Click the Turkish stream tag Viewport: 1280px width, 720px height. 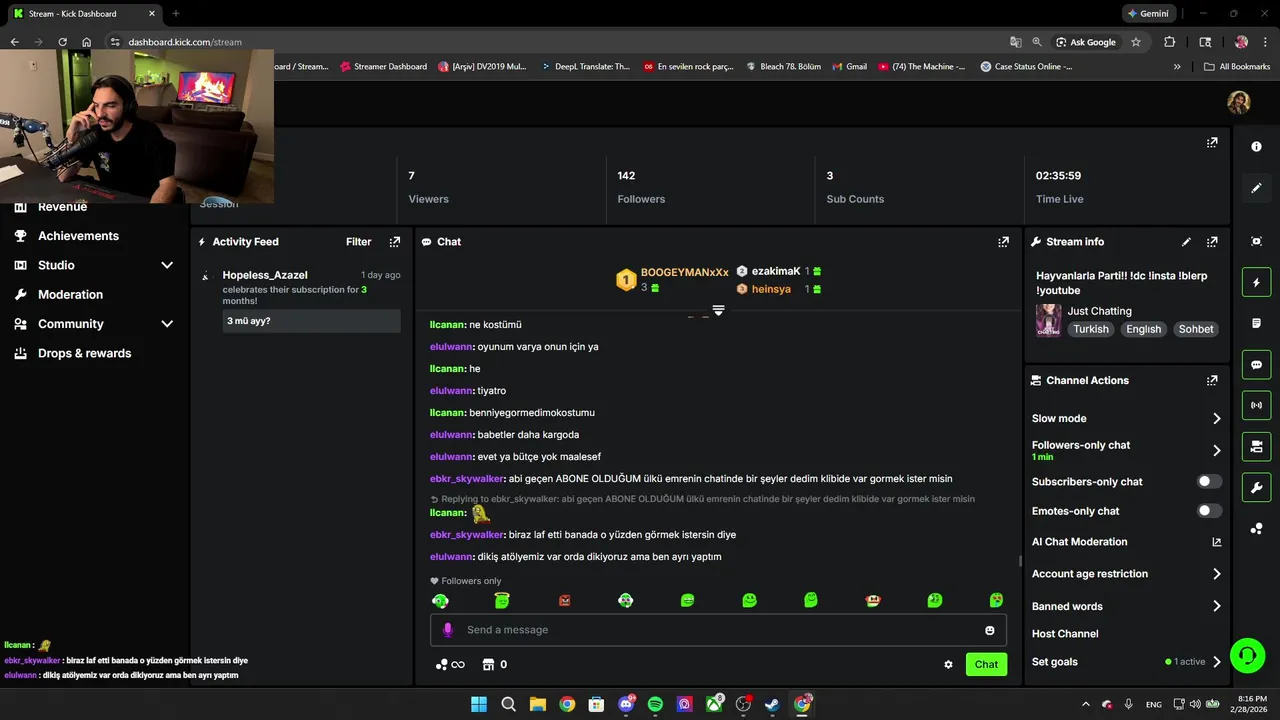pos(1091,329)
